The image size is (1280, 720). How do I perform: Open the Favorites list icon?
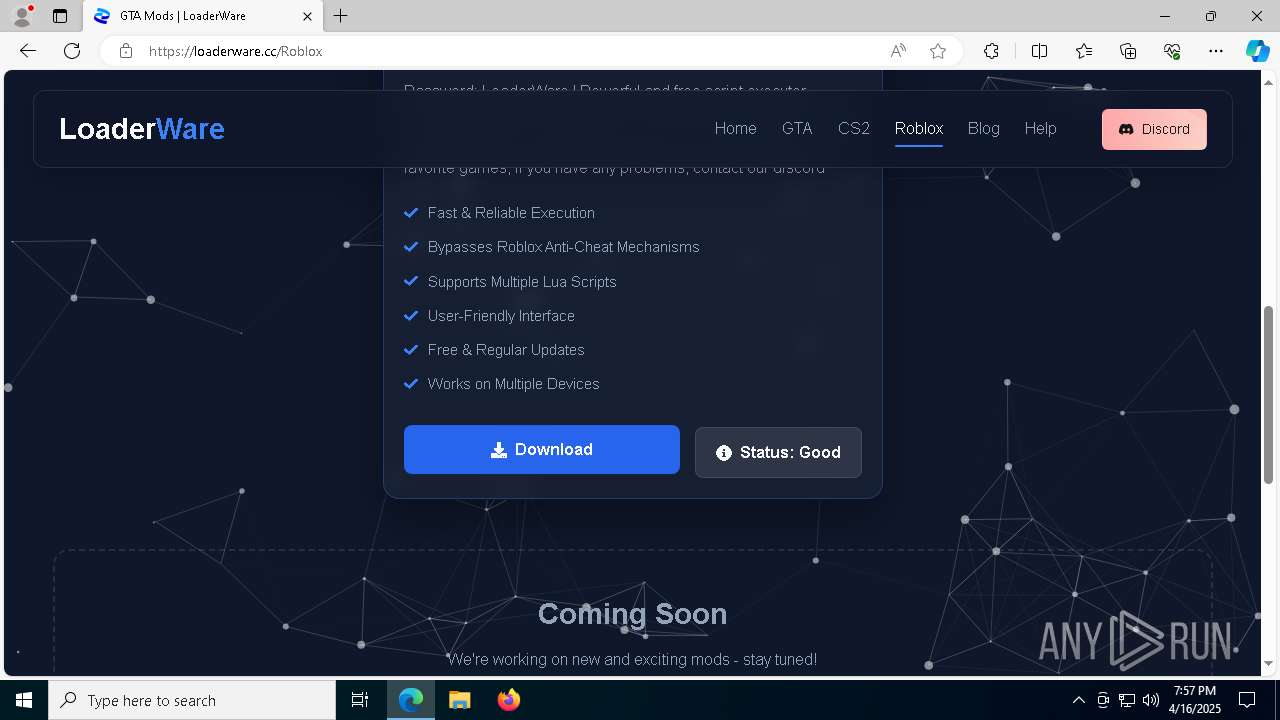point(1084,51)
